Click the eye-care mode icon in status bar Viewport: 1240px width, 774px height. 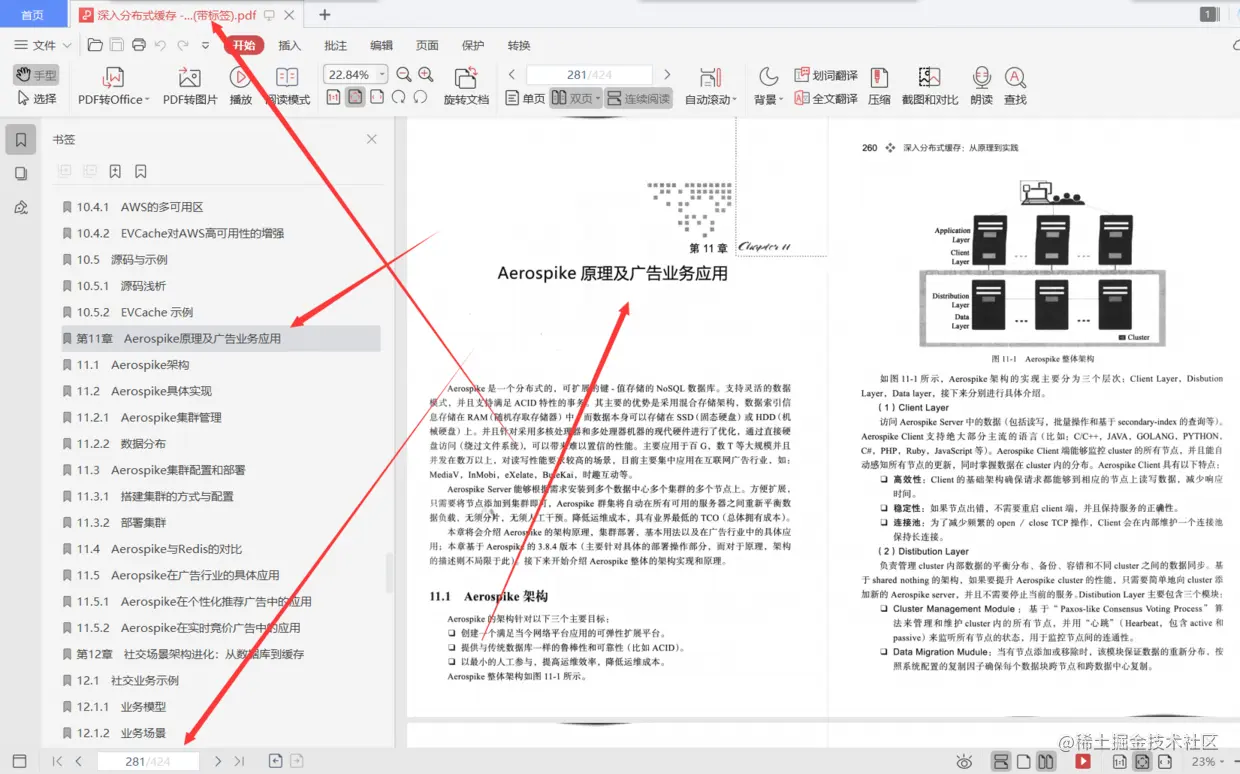[x=964, y=762]
